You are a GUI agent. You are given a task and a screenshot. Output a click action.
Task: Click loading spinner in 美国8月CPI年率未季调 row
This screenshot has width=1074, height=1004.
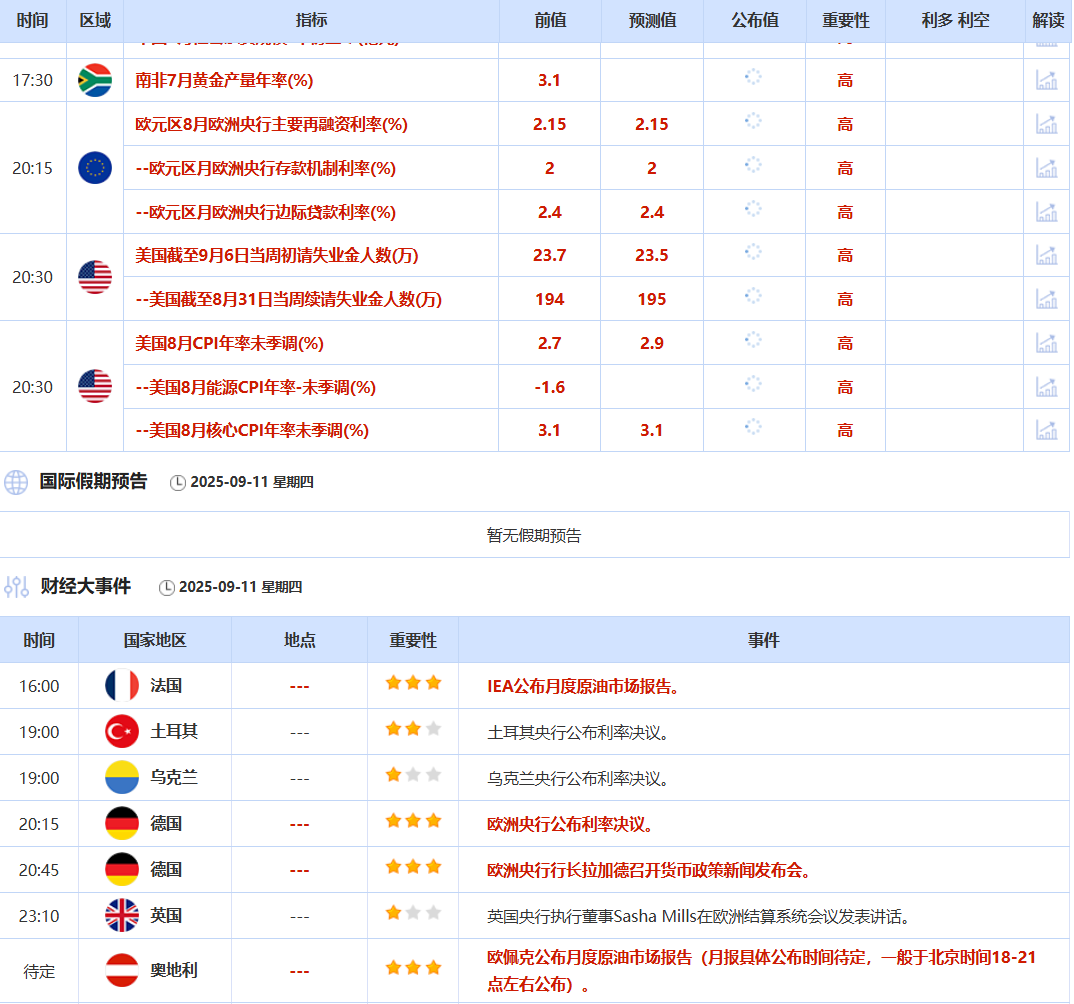pyautogui.click(x=753, y=340)
